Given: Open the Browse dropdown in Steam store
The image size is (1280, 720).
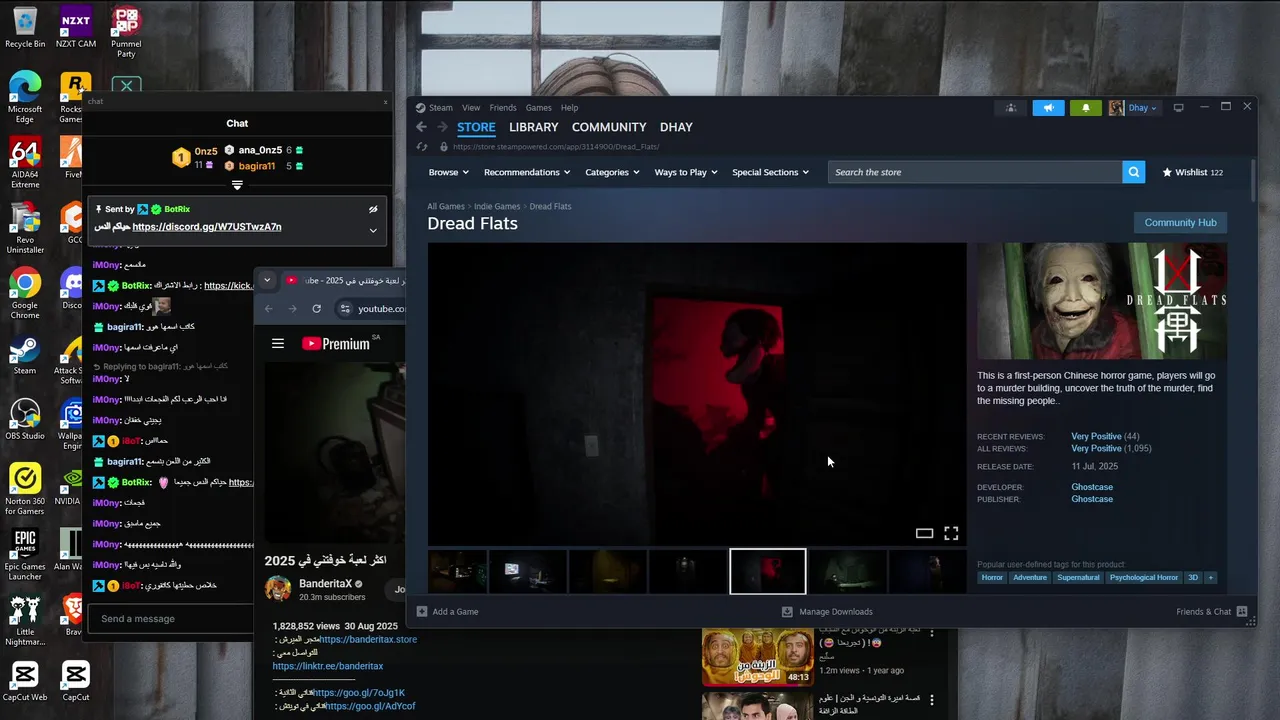Looking at the screenshot, I should coord(447,172).
